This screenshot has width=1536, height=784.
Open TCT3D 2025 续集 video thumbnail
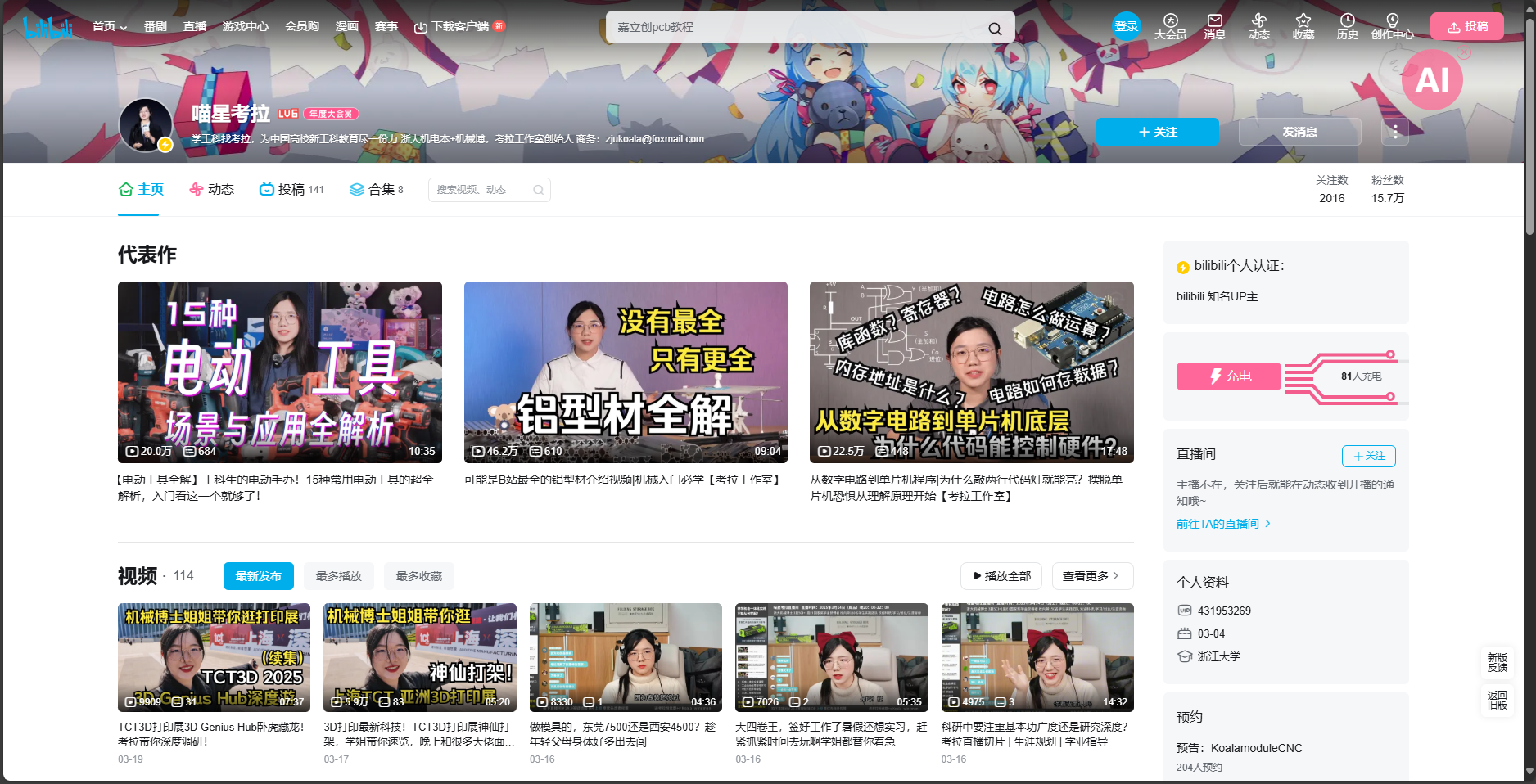215,657
